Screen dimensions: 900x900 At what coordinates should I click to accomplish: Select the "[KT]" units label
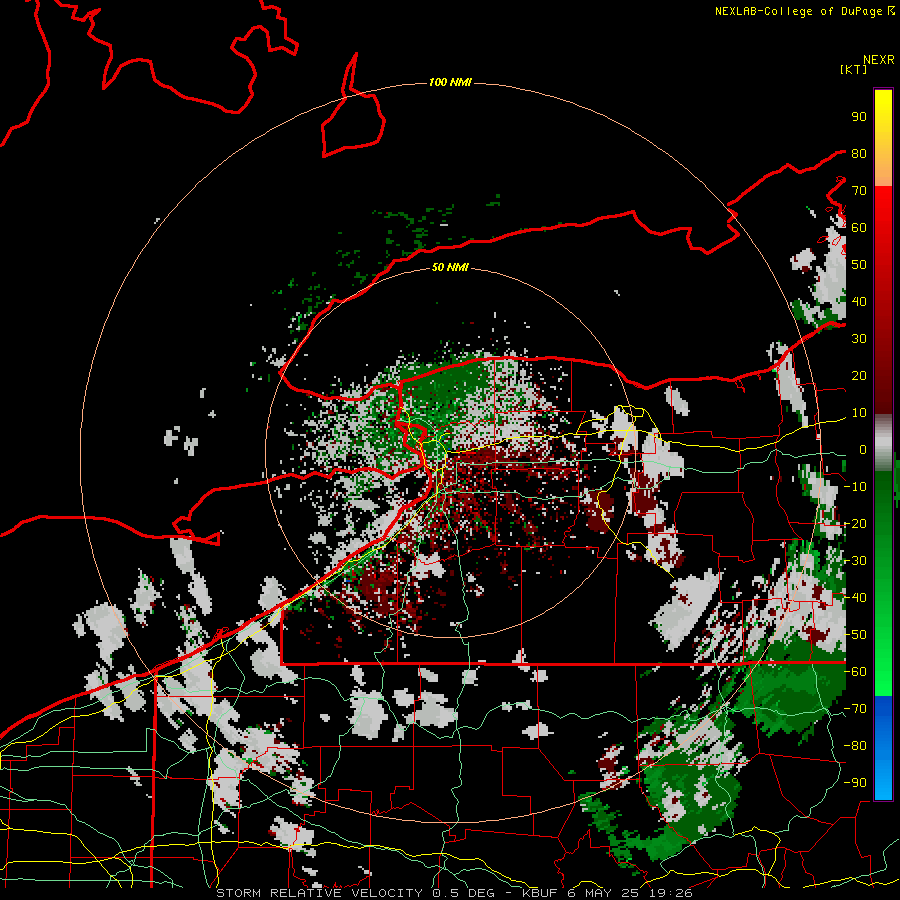853,69
